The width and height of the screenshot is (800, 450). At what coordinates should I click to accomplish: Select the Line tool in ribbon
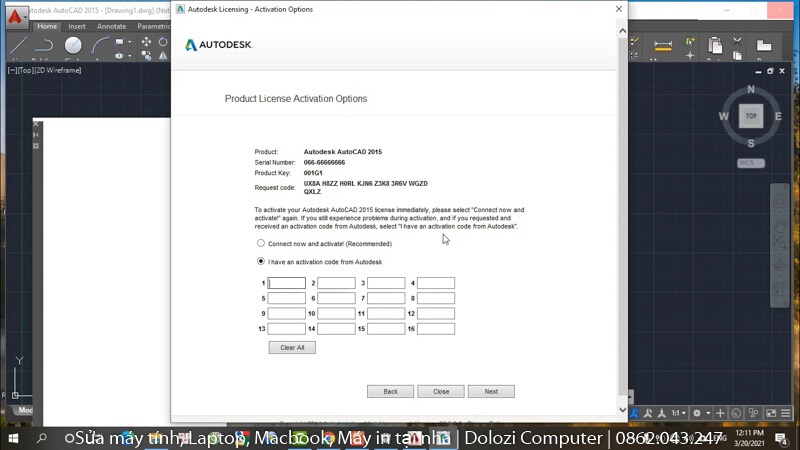(18, 46)
